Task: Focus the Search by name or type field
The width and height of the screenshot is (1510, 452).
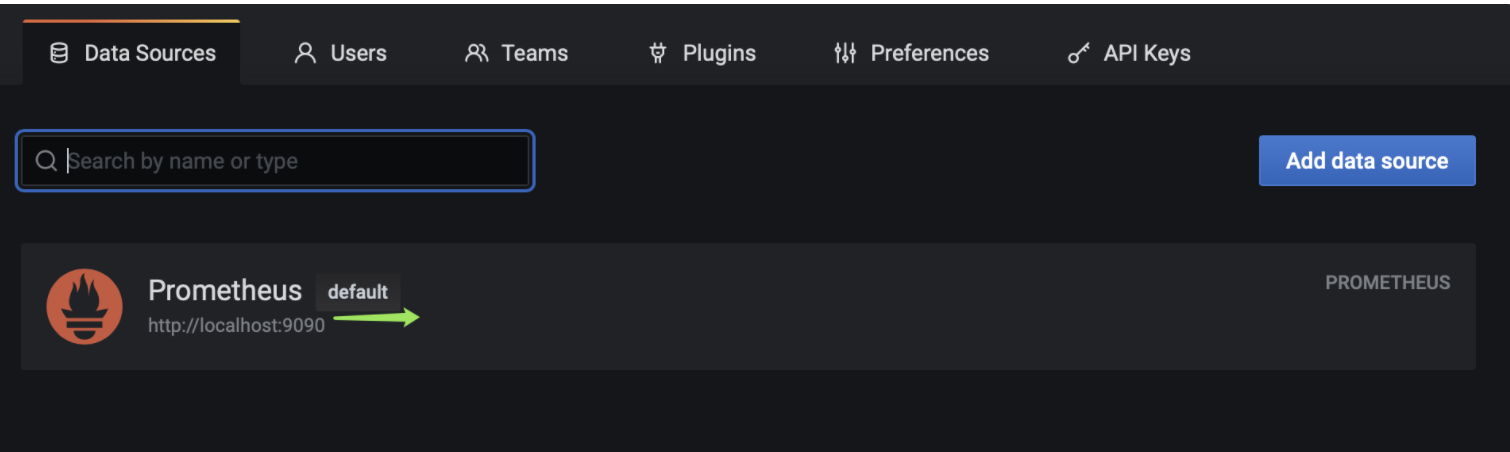Action: pyautogui.click(x=275, y=161)
